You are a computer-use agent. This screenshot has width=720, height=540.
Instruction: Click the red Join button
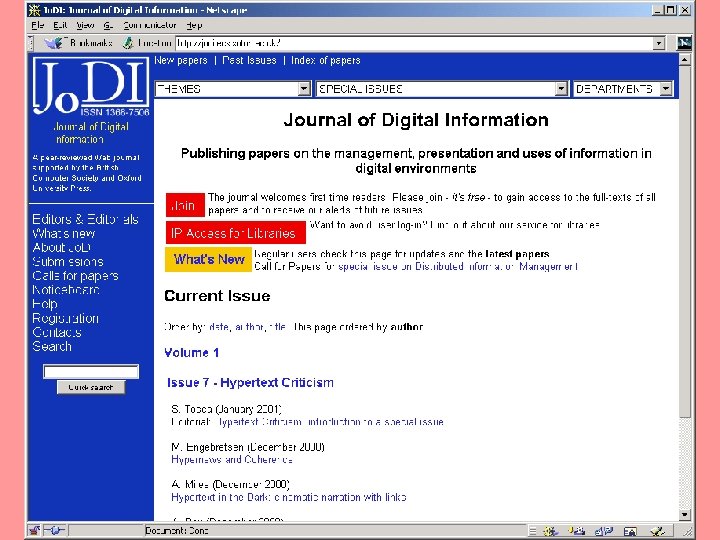click(185, 205)
